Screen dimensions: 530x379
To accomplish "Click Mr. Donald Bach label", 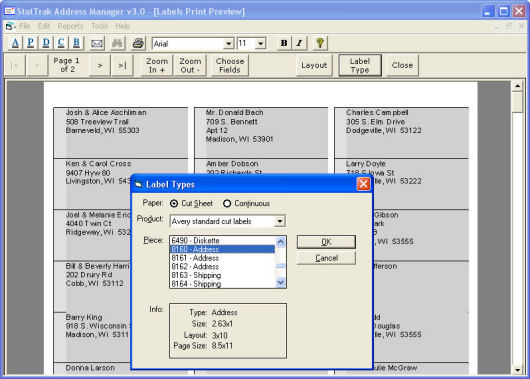I will 261,133.
